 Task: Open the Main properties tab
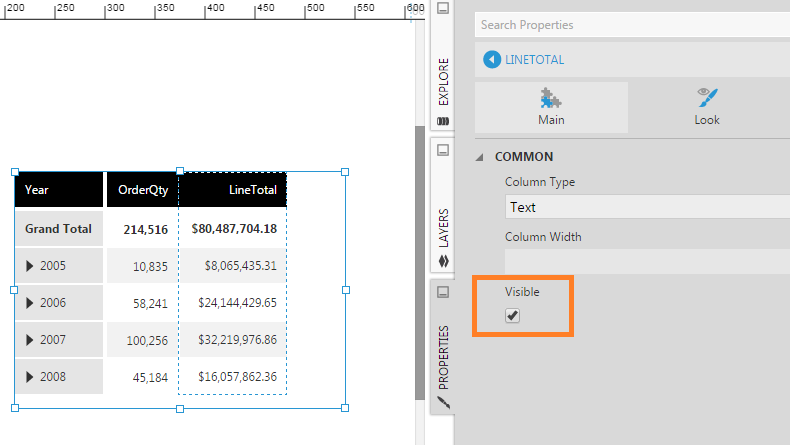click(551, 107)
